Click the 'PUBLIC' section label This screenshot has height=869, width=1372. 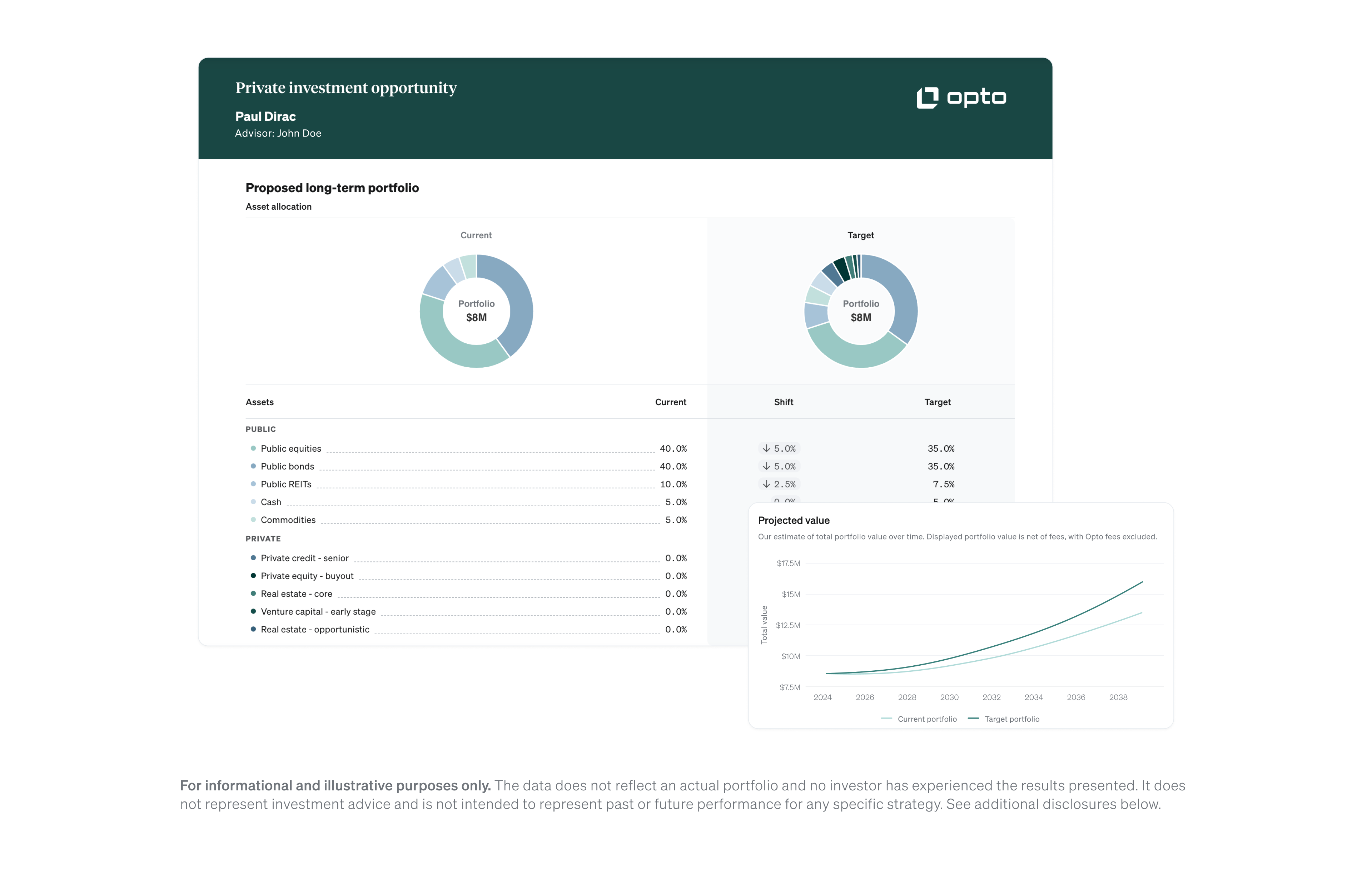point(261,429)
